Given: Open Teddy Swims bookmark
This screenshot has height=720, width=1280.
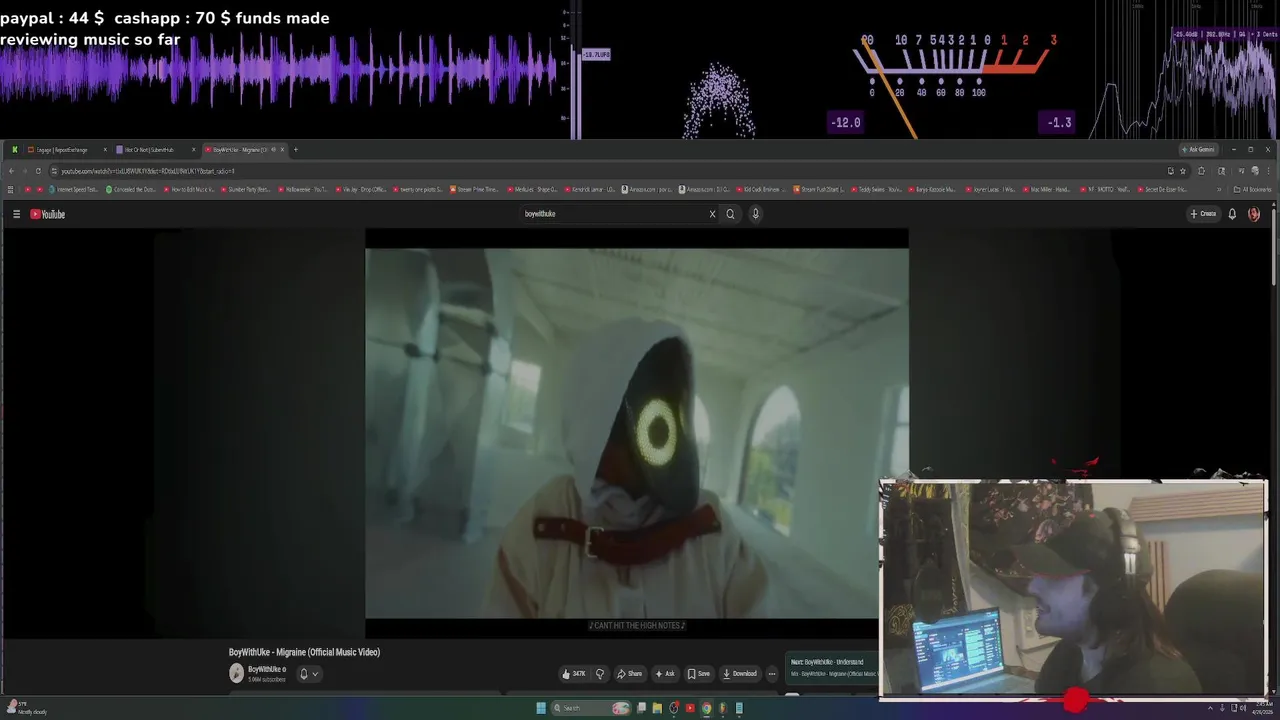Looking at the screenshot, I should (x=876, y=189).
